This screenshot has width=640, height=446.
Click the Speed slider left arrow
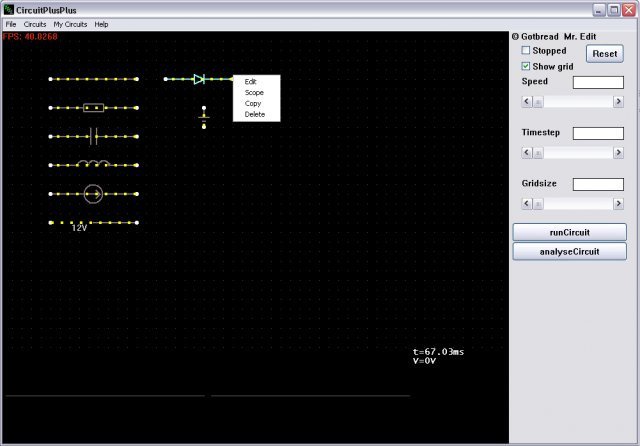[527, 101]
